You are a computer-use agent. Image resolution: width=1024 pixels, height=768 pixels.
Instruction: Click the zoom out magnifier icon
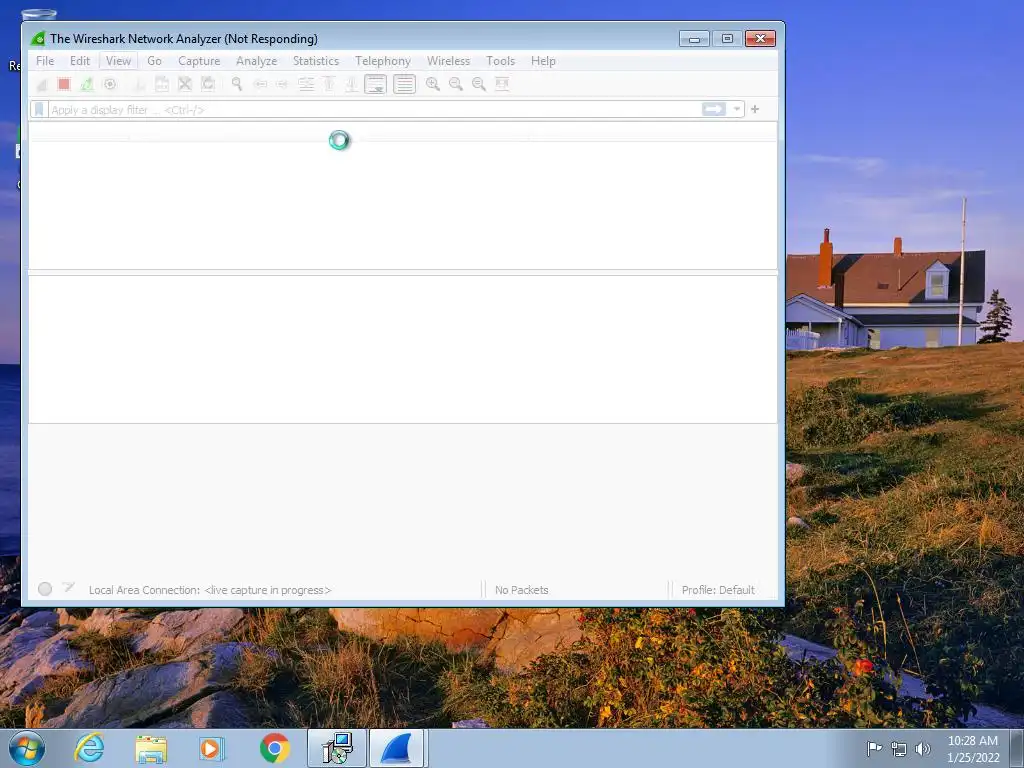click(x=456, y=84)
